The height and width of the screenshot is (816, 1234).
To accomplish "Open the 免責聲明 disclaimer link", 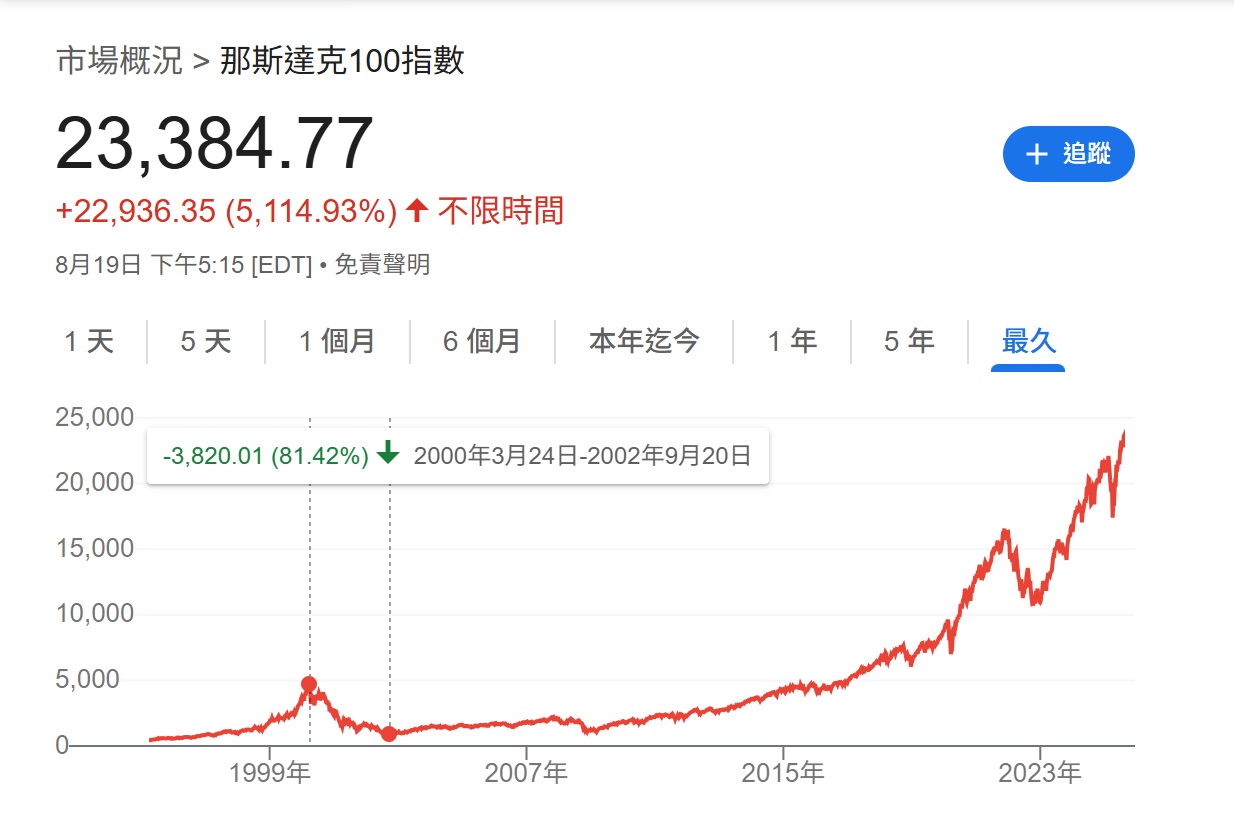I will coord(382,265).
